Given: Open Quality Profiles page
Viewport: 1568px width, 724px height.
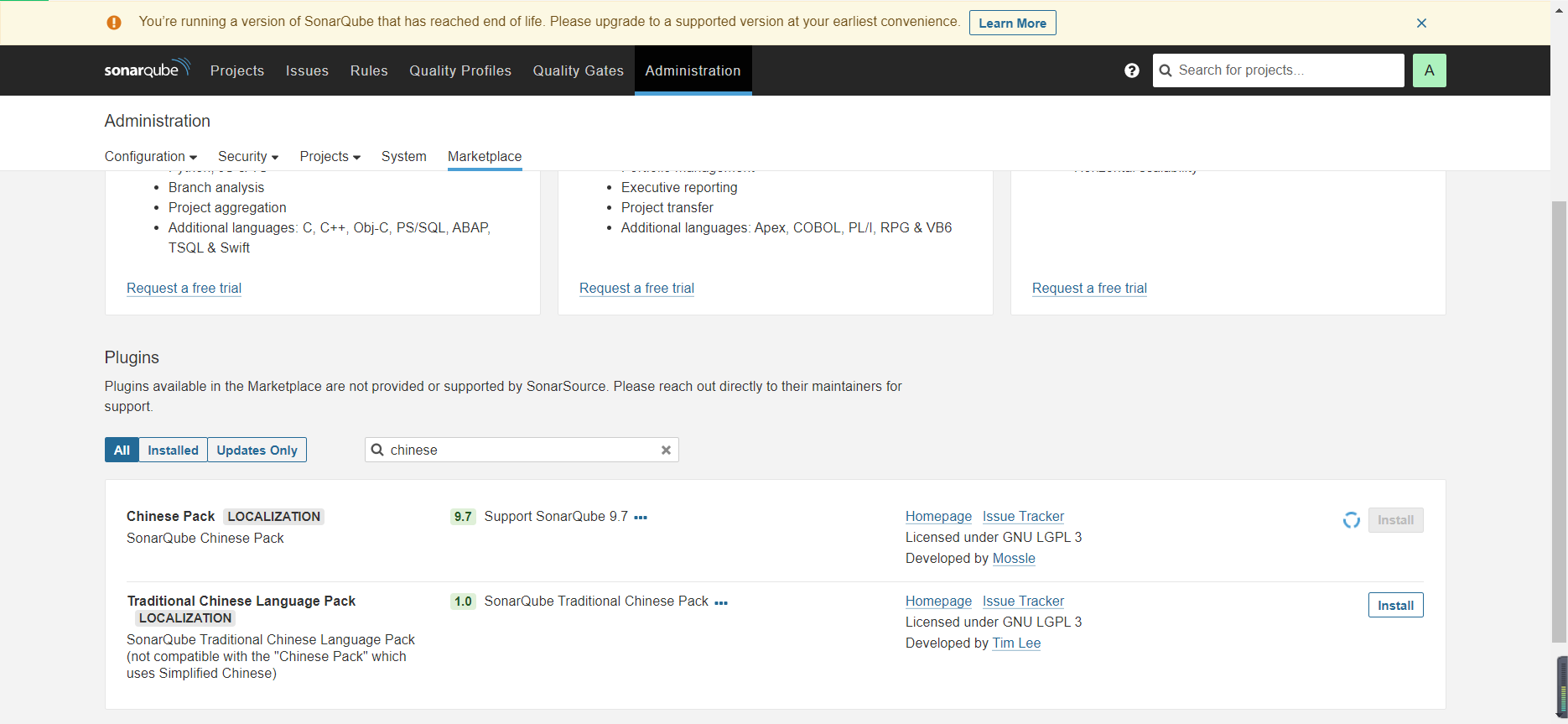Looking at the screenshot, I should pos(460,70).
